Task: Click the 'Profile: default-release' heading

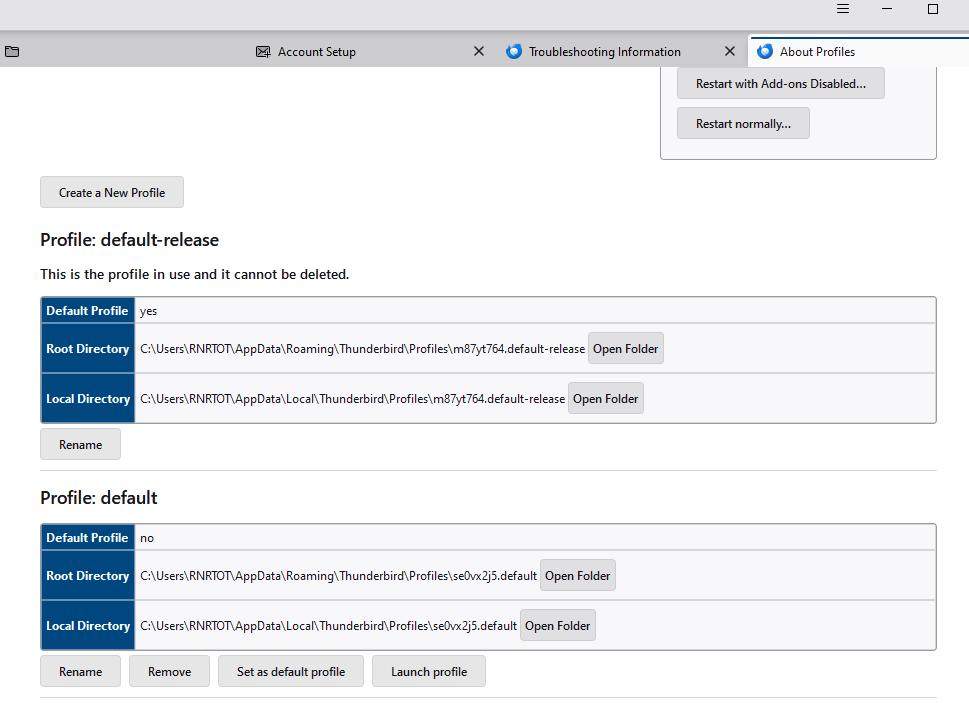Action: pyautogui.click(x=130, y=240)
